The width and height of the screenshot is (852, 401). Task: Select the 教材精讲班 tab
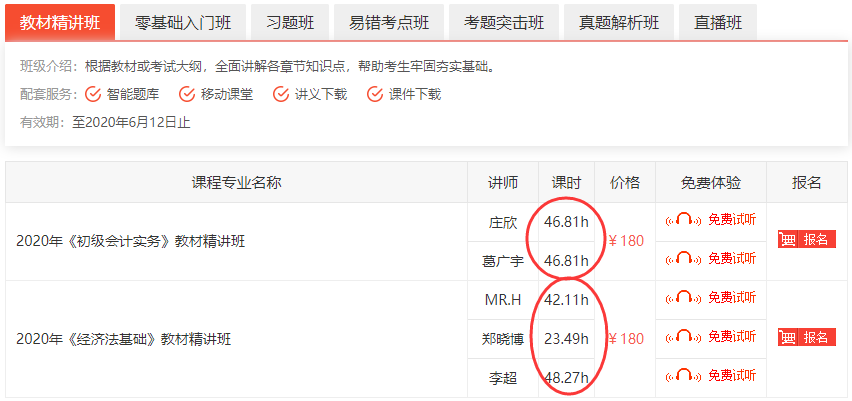click(60, 22)
